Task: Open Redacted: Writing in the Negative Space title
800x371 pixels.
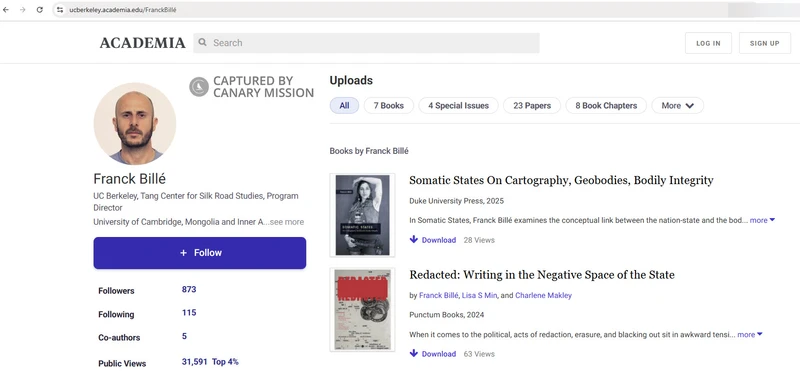Action: pyautogui.click(x=542, y=275)
